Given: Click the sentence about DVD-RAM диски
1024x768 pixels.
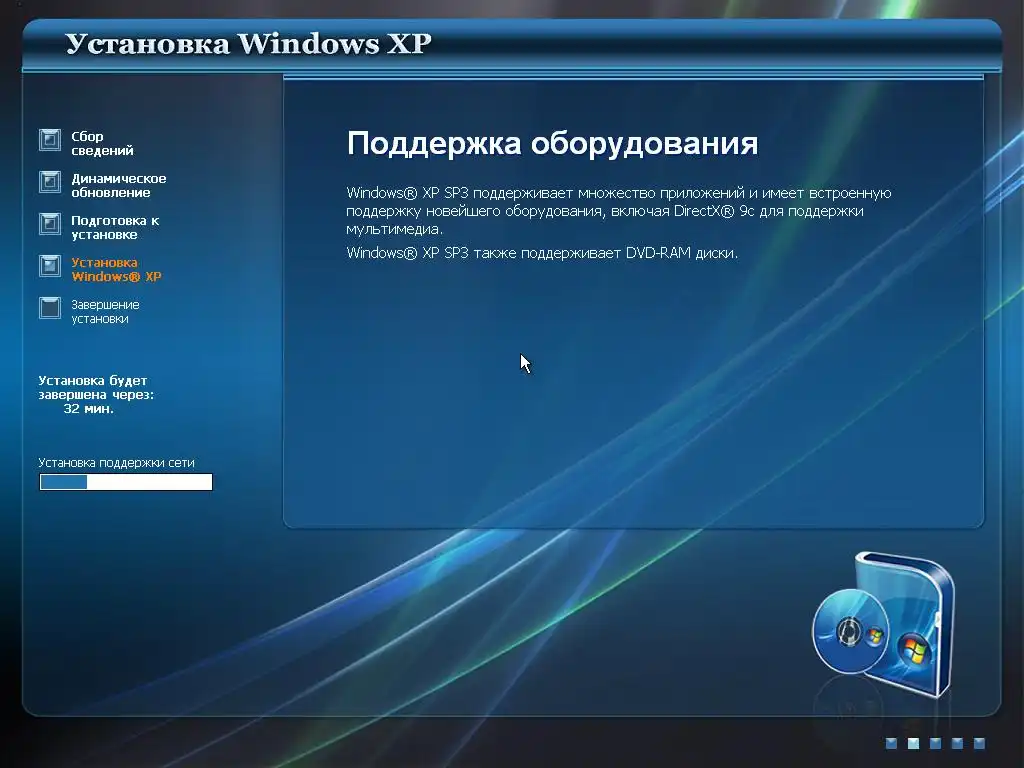Looking at the screenshot, I should coord(542,253).
